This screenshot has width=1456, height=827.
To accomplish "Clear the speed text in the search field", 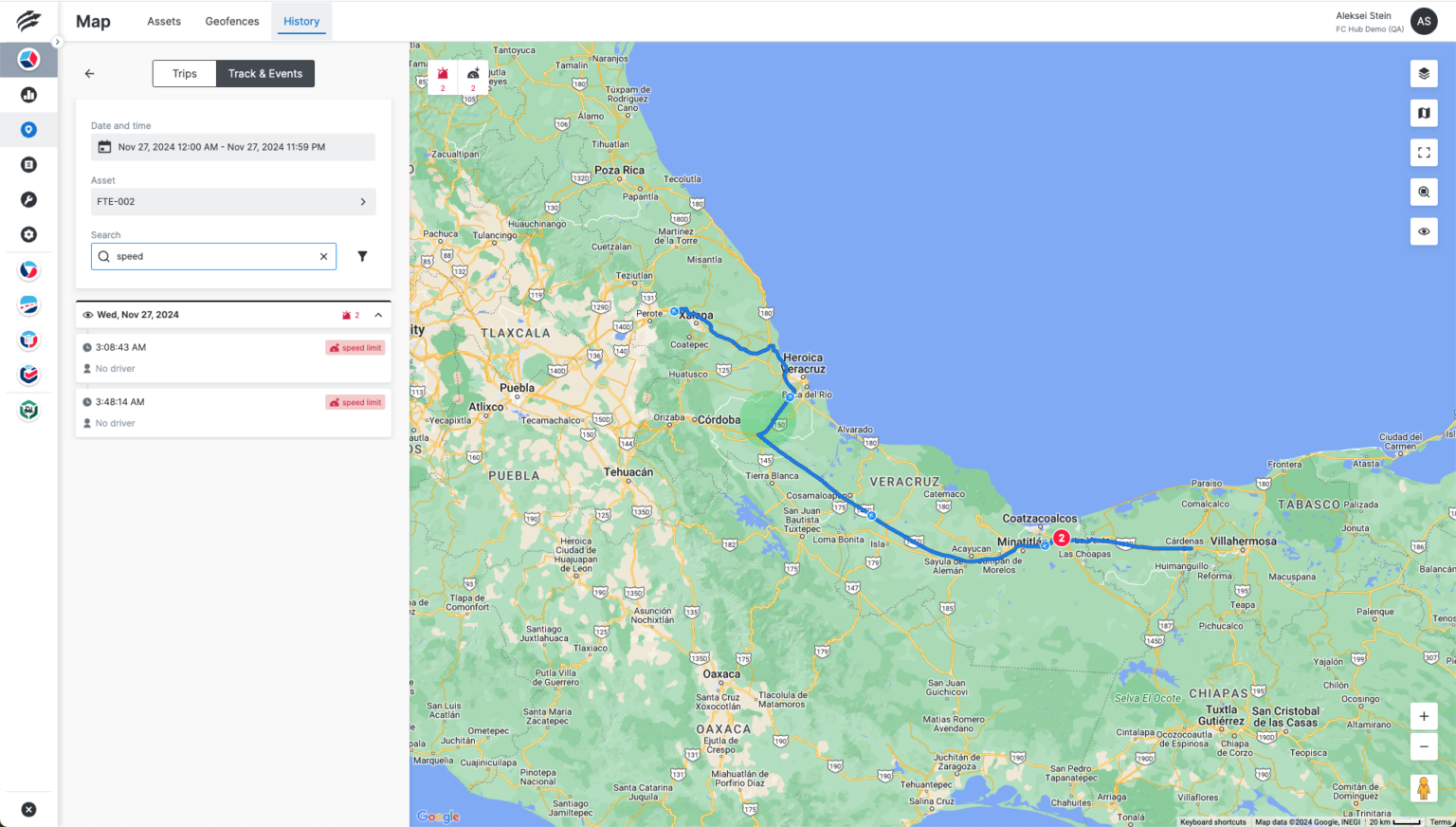I will point(323,256).
